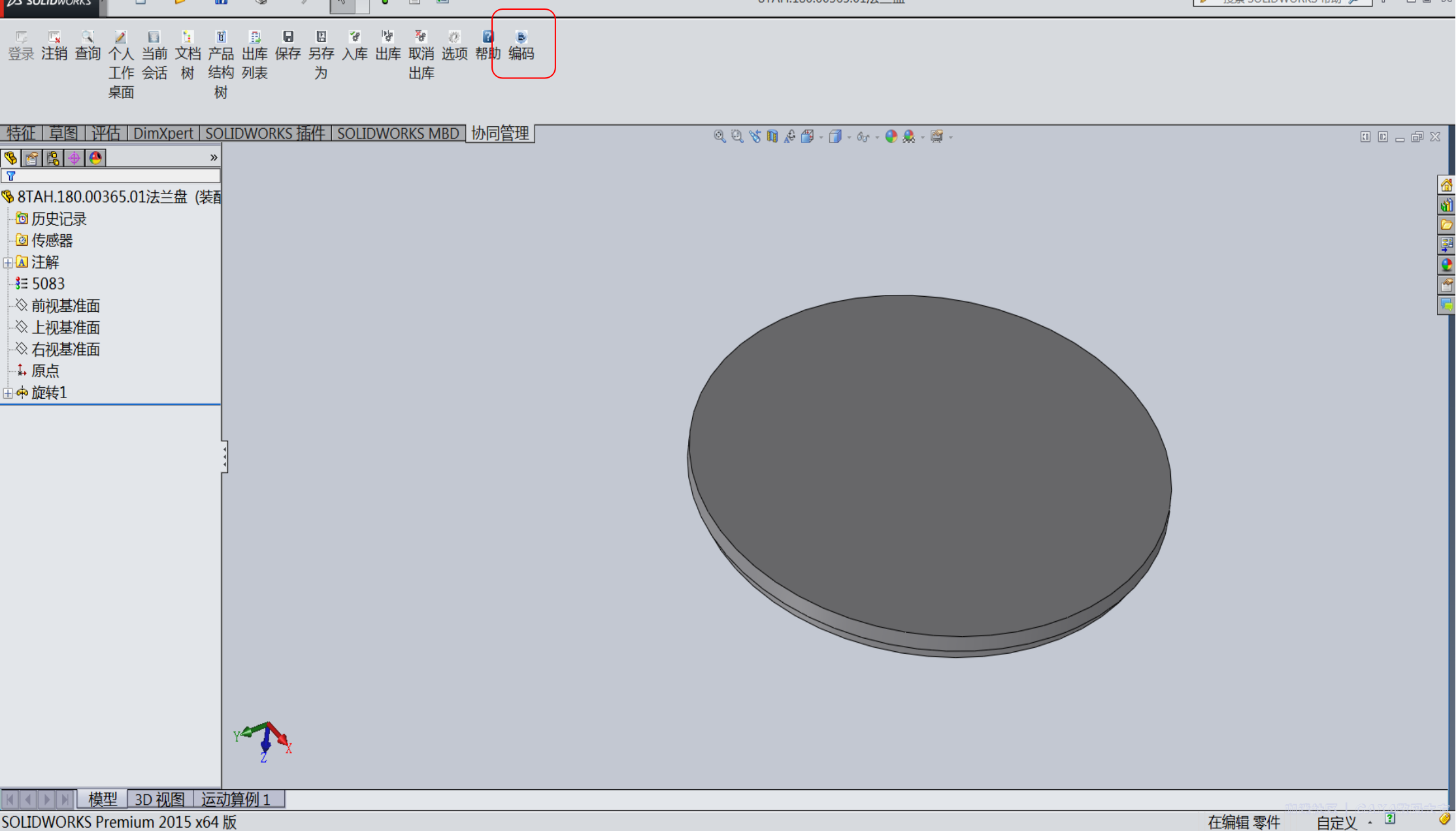The image size is (1456, 831).
Task: Open 产品结构树 product structure tree
Action: tap(221, 65)
